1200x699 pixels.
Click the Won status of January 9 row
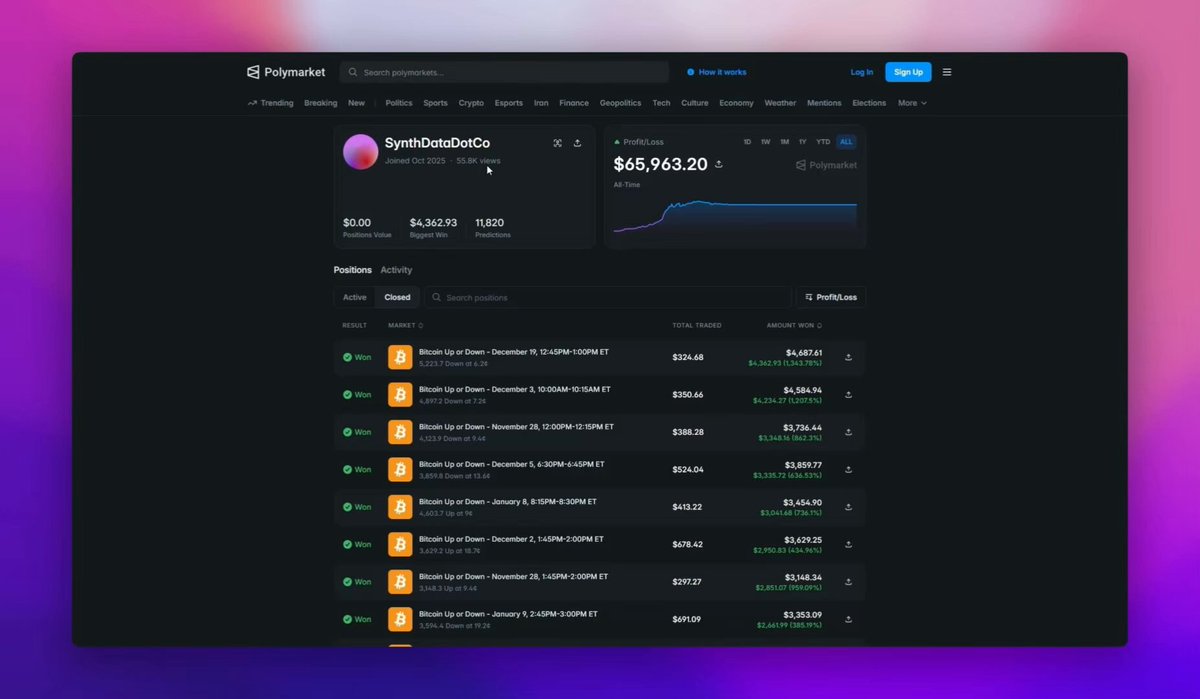point(357,619)
